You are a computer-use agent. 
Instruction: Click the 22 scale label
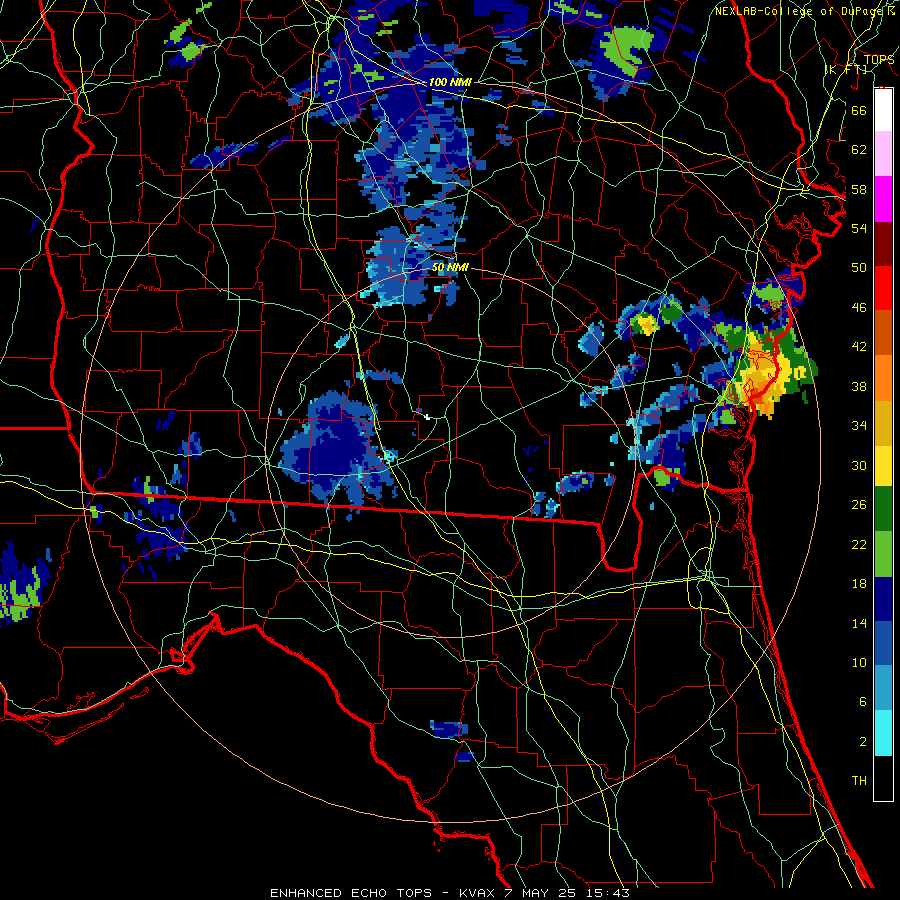[859, 544]
